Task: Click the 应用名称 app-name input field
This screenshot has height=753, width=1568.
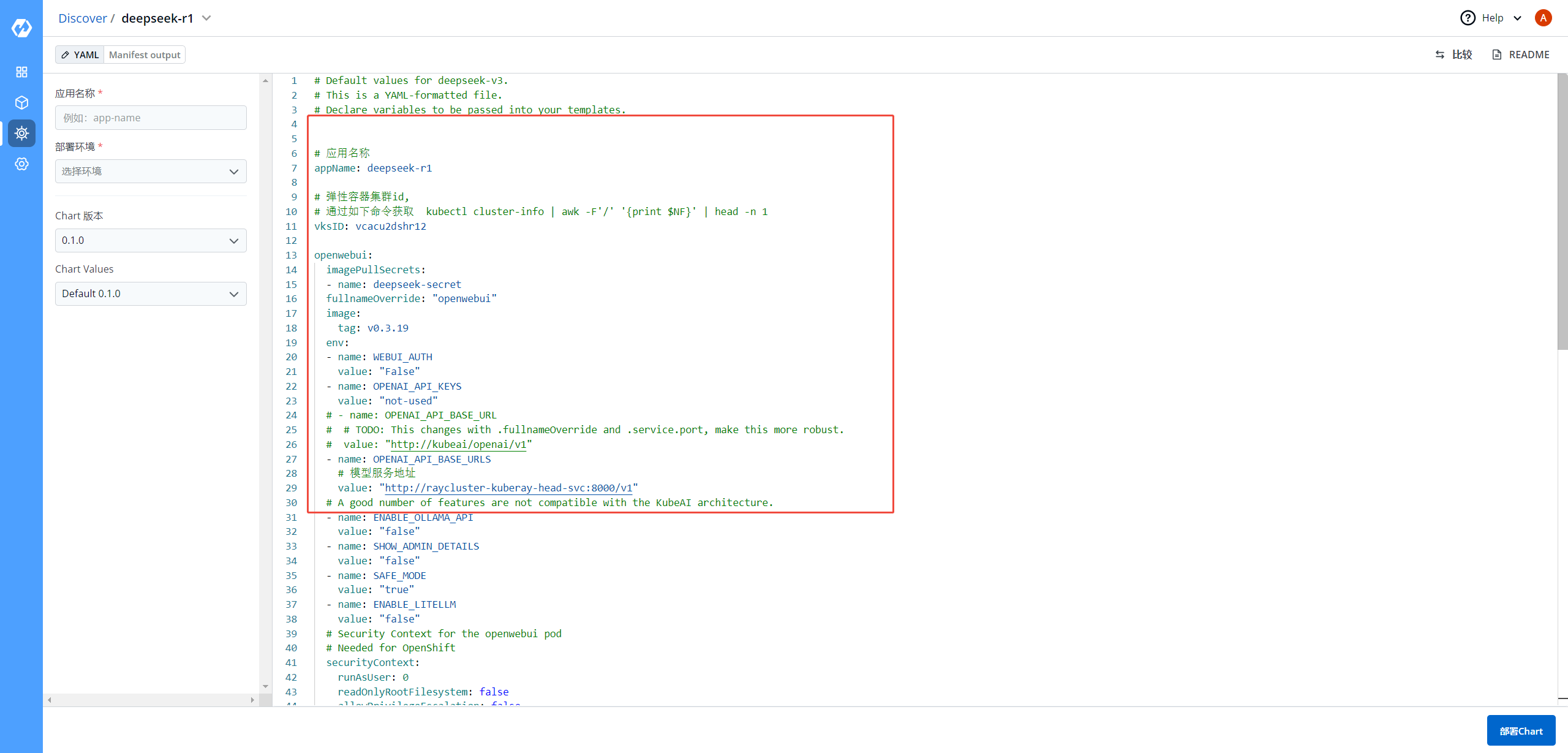Action: [x=151, y=118]
